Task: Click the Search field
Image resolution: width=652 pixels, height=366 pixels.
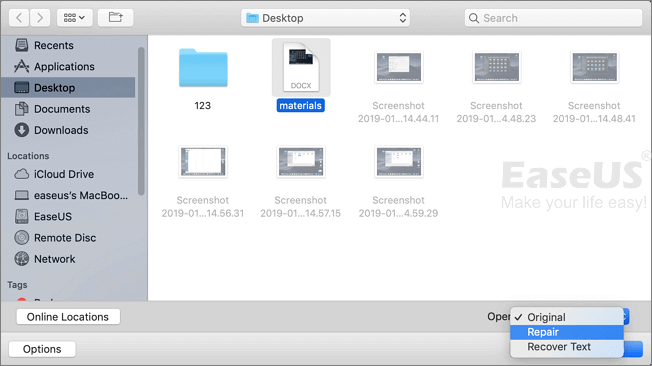Action: click(x=553, y=18)
